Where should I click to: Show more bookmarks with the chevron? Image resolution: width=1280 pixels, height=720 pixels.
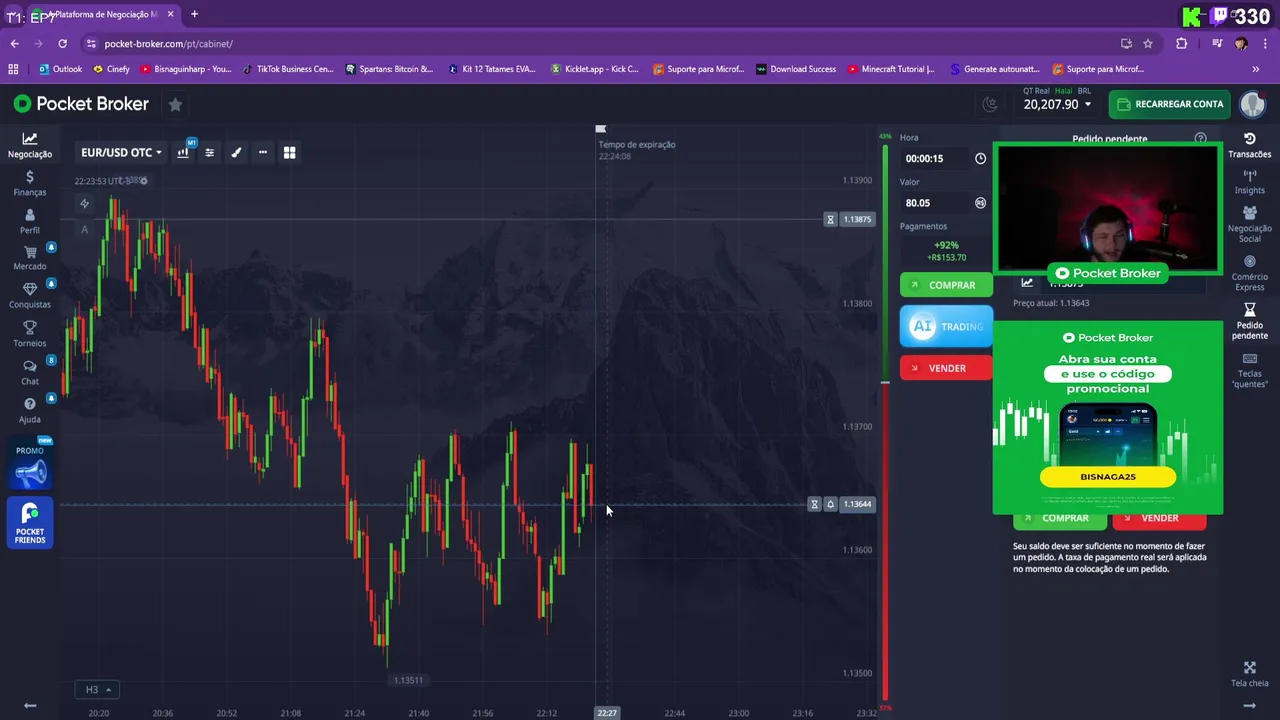pos(1256,69)
